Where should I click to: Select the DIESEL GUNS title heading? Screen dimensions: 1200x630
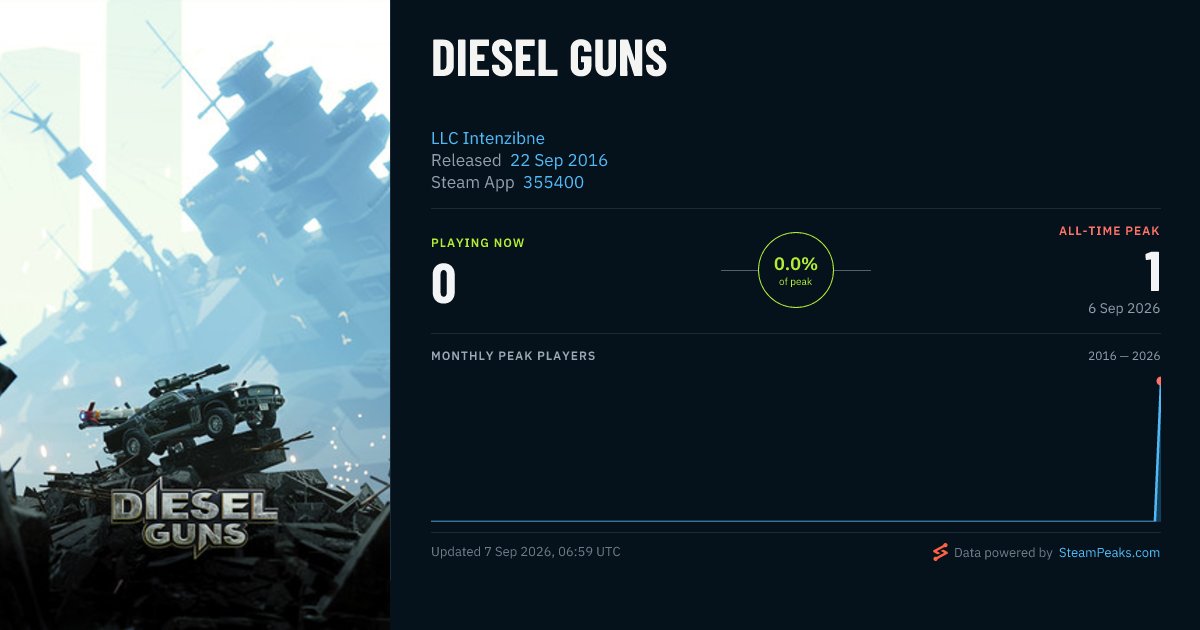549,58
